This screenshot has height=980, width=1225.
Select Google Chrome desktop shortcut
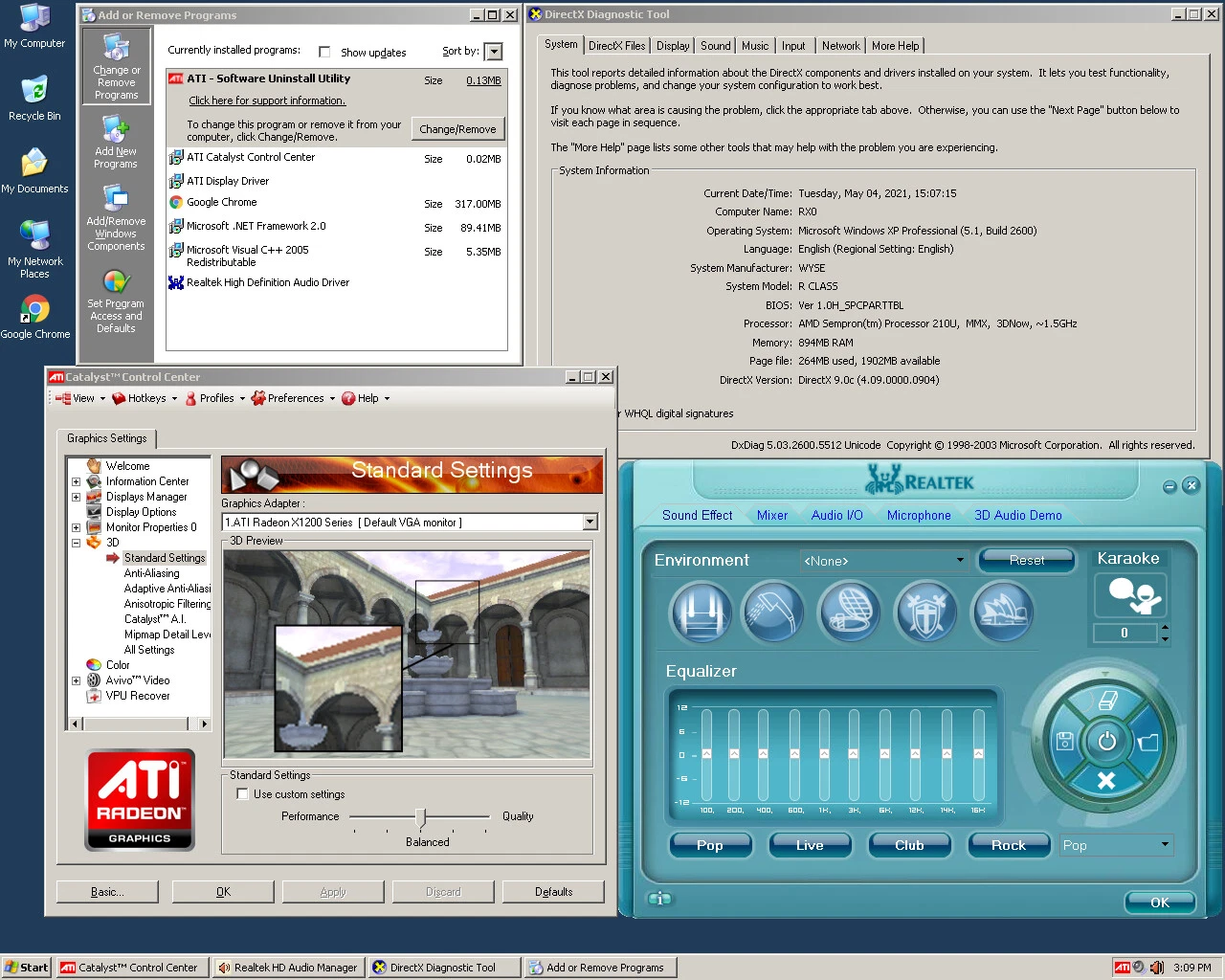34,317
